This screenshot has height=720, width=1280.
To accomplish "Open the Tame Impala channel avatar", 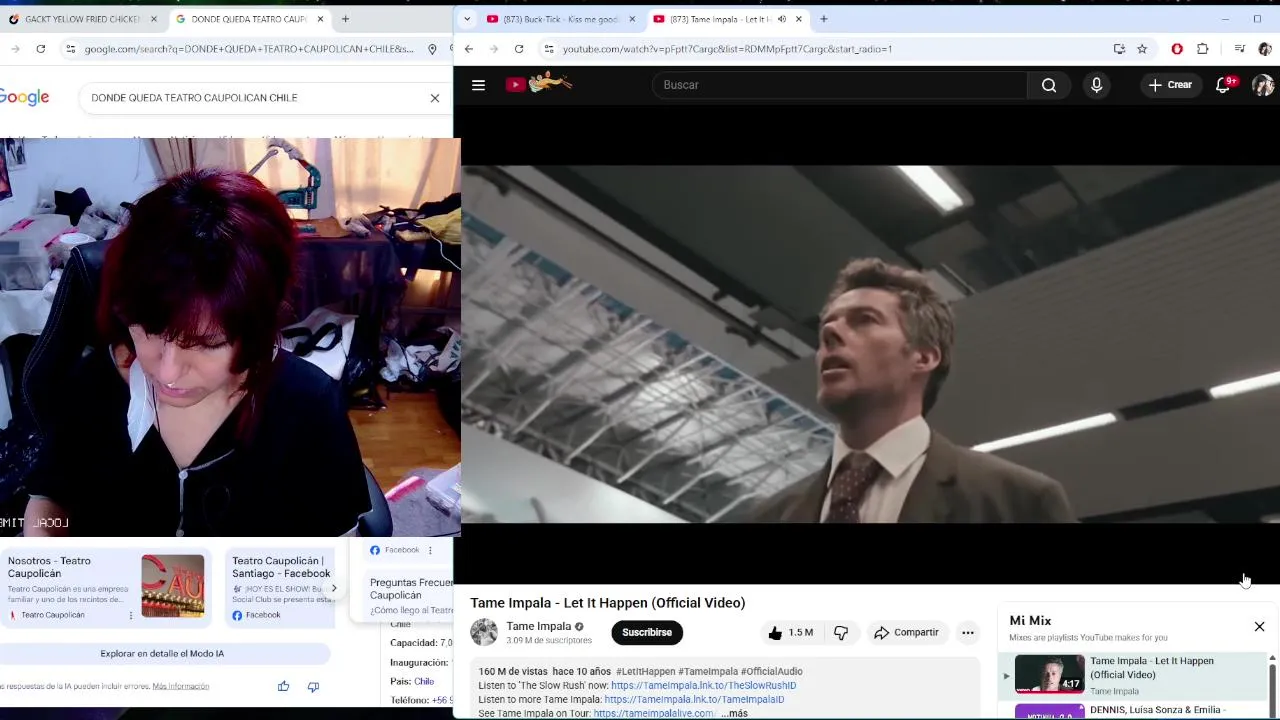I will (484, 632).
